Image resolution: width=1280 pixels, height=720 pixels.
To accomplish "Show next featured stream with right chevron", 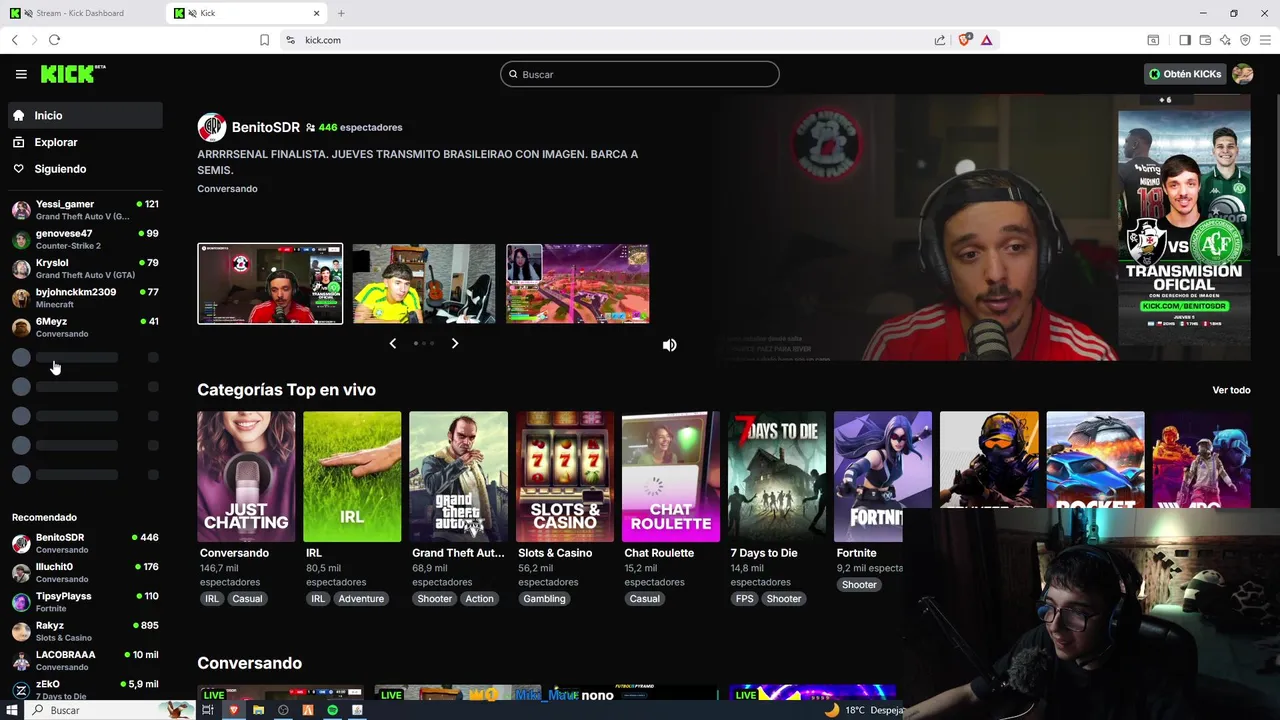I will [x=455, y=343].
